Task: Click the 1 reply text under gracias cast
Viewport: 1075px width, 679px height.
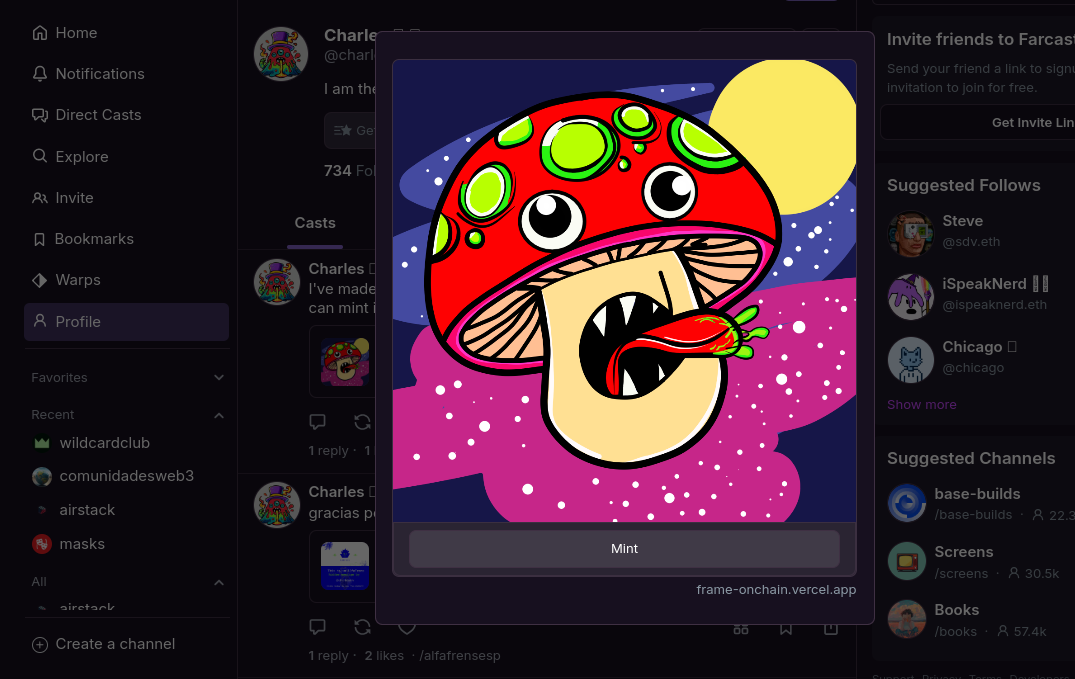Action: point(328,656)
